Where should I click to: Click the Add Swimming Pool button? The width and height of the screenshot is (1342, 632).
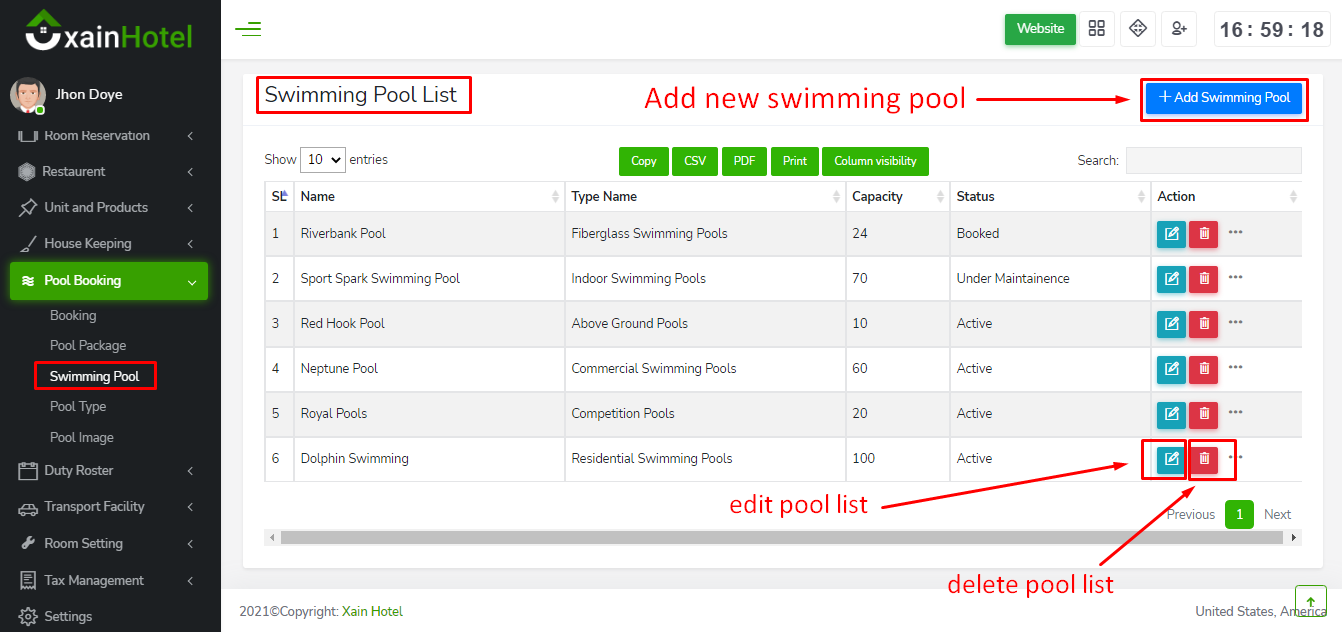pyautogui.click(x=1224, y=98)
